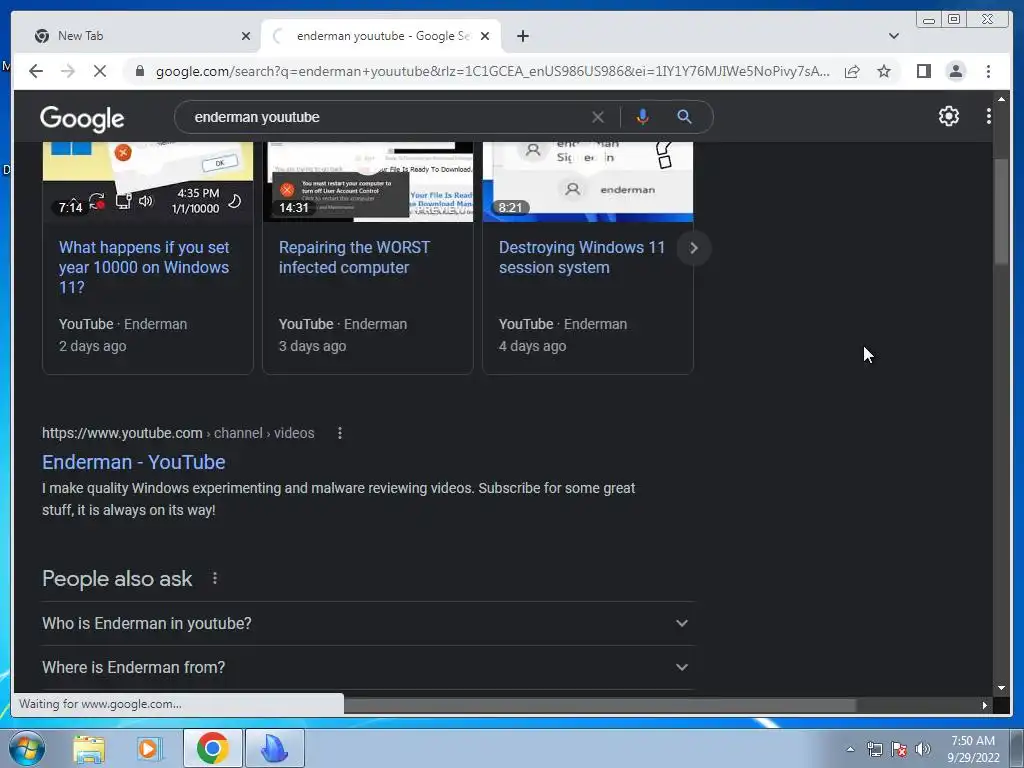The width and height of the screenshot is (1024, 768).
Task: Open 'Repairing the WORST infected computer' video
Action: (x=354, y=257)
